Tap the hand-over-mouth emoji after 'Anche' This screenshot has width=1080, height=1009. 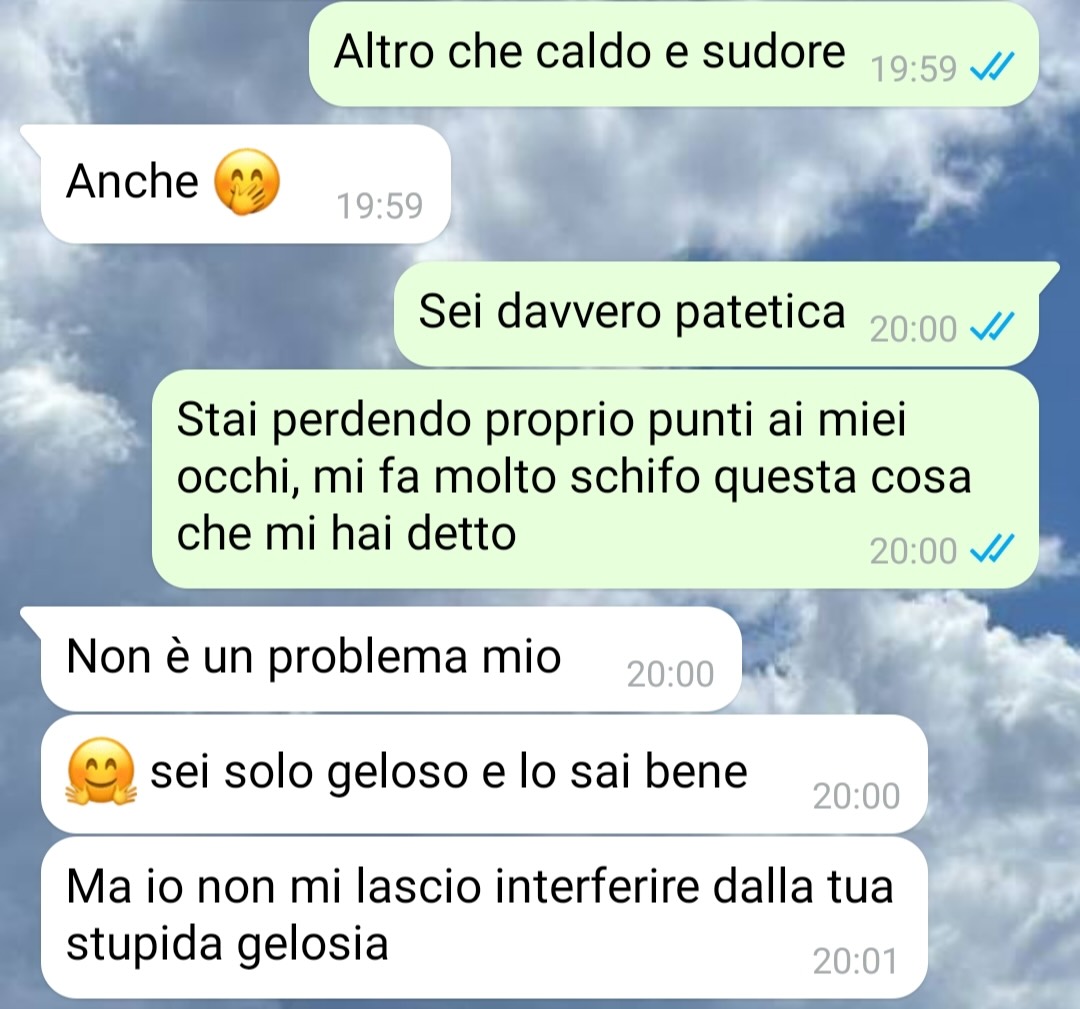(x=247, y=183)
